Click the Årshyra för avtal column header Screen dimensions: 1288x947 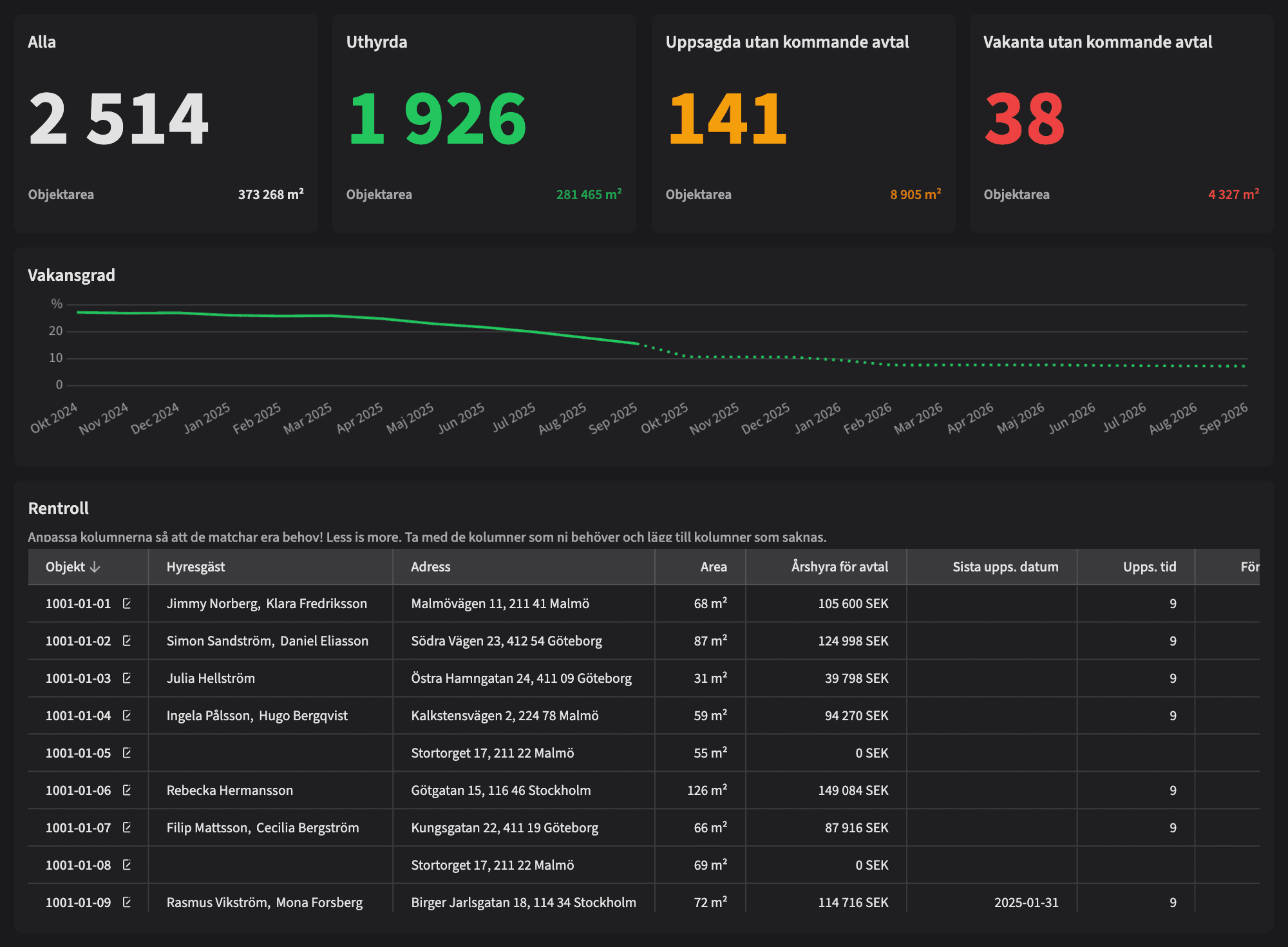point(839,567)
